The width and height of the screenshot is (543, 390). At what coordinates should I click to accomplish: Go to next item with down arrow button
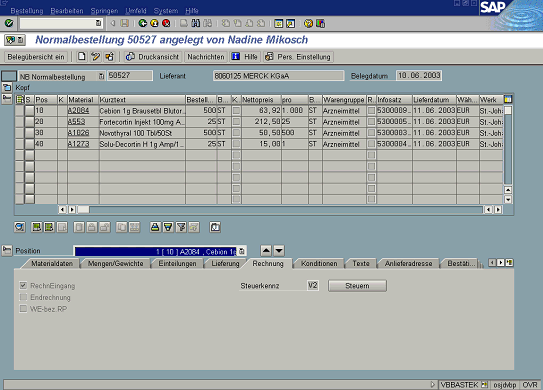tap(279, 250)
